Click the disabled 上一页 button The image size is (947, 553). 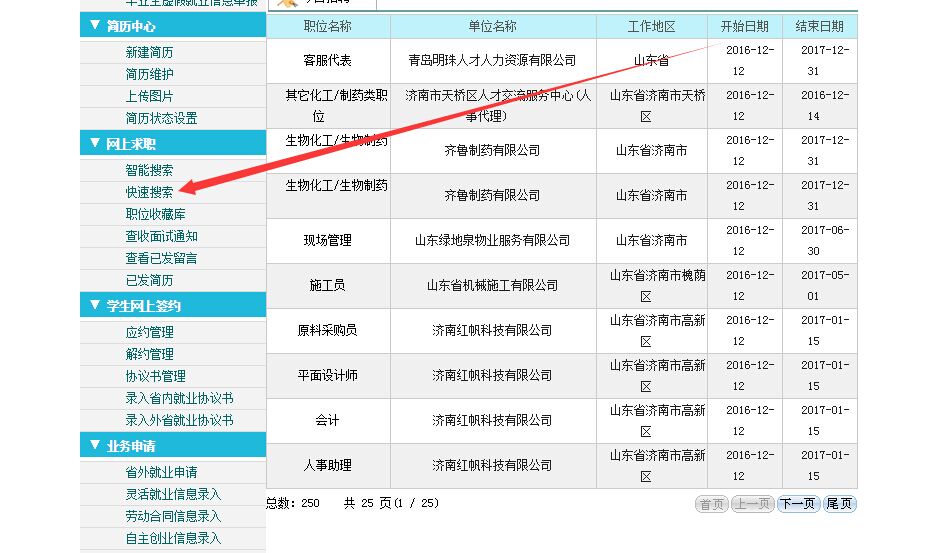[x=753, y=503]
